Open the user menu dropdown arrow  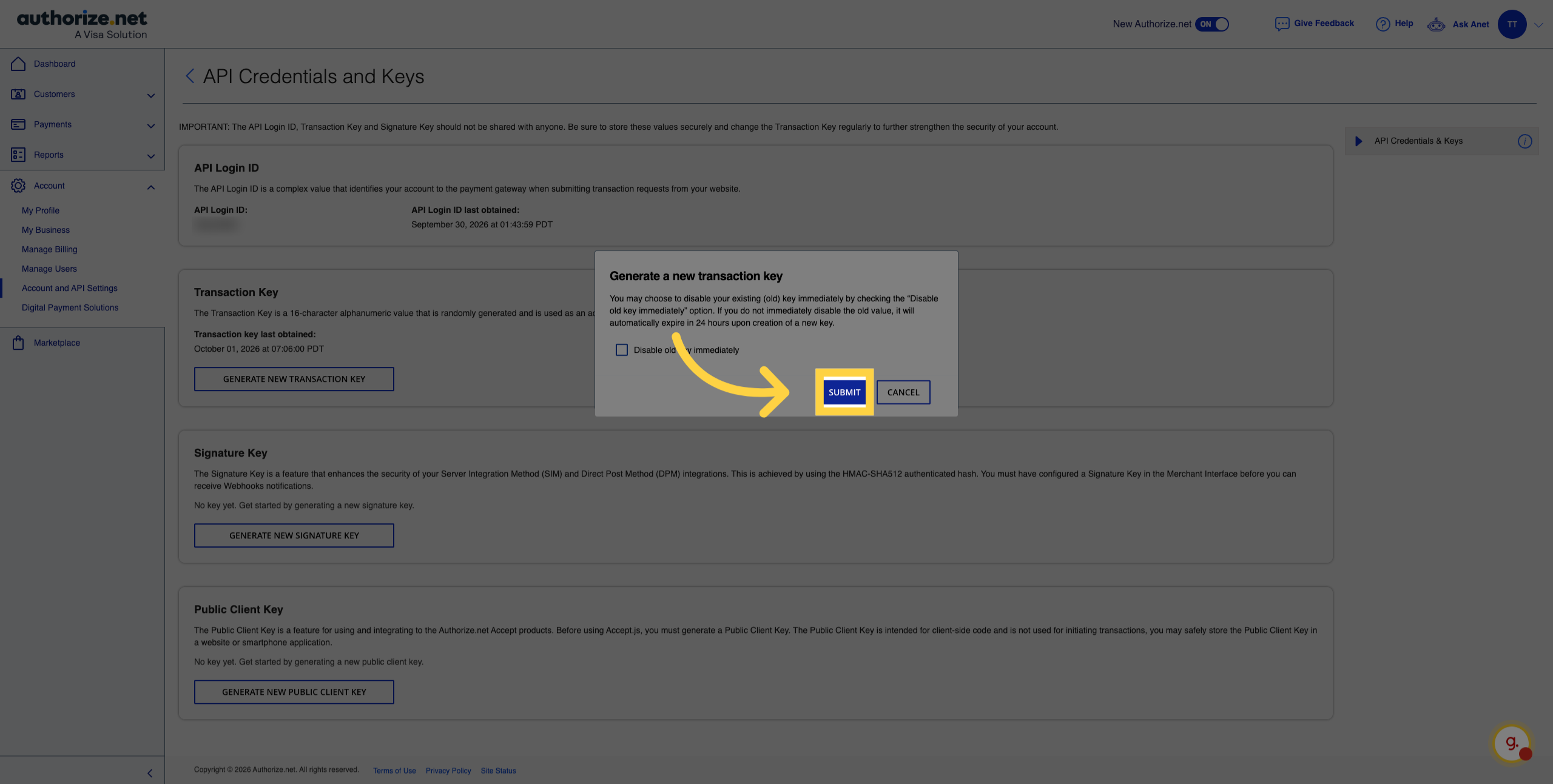click(1538, 25)
